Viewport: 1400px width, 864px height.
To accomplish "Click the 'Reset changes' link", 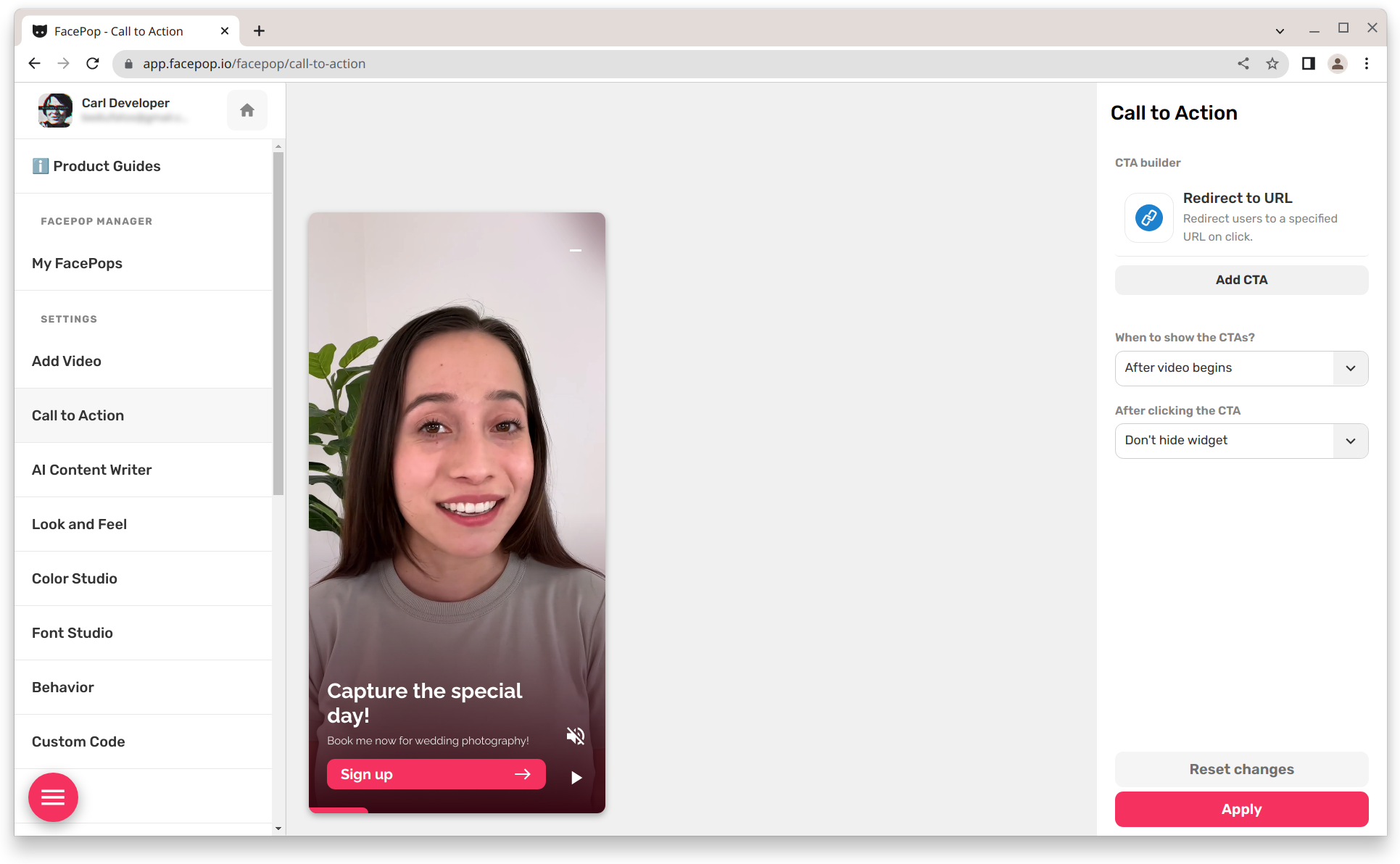I will pos(1242,769).
